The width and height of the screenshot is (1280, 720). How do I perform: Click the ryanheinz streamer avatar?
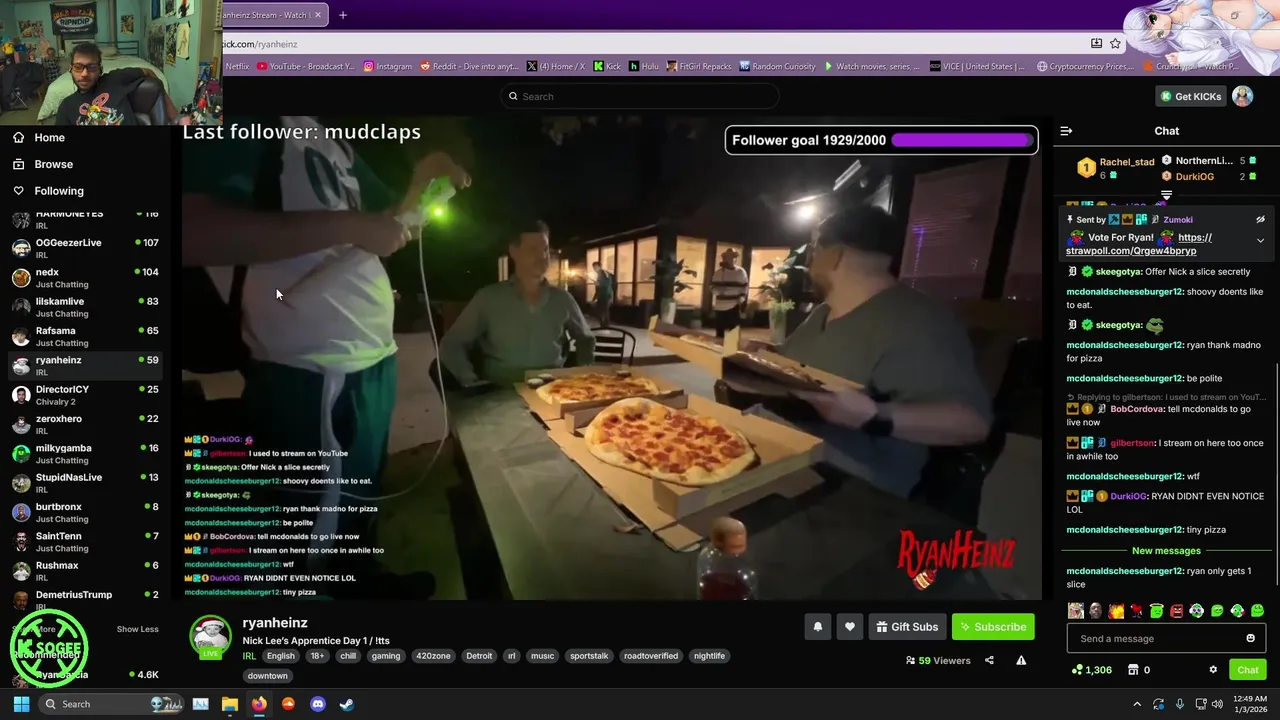click(x=210, y=636)
